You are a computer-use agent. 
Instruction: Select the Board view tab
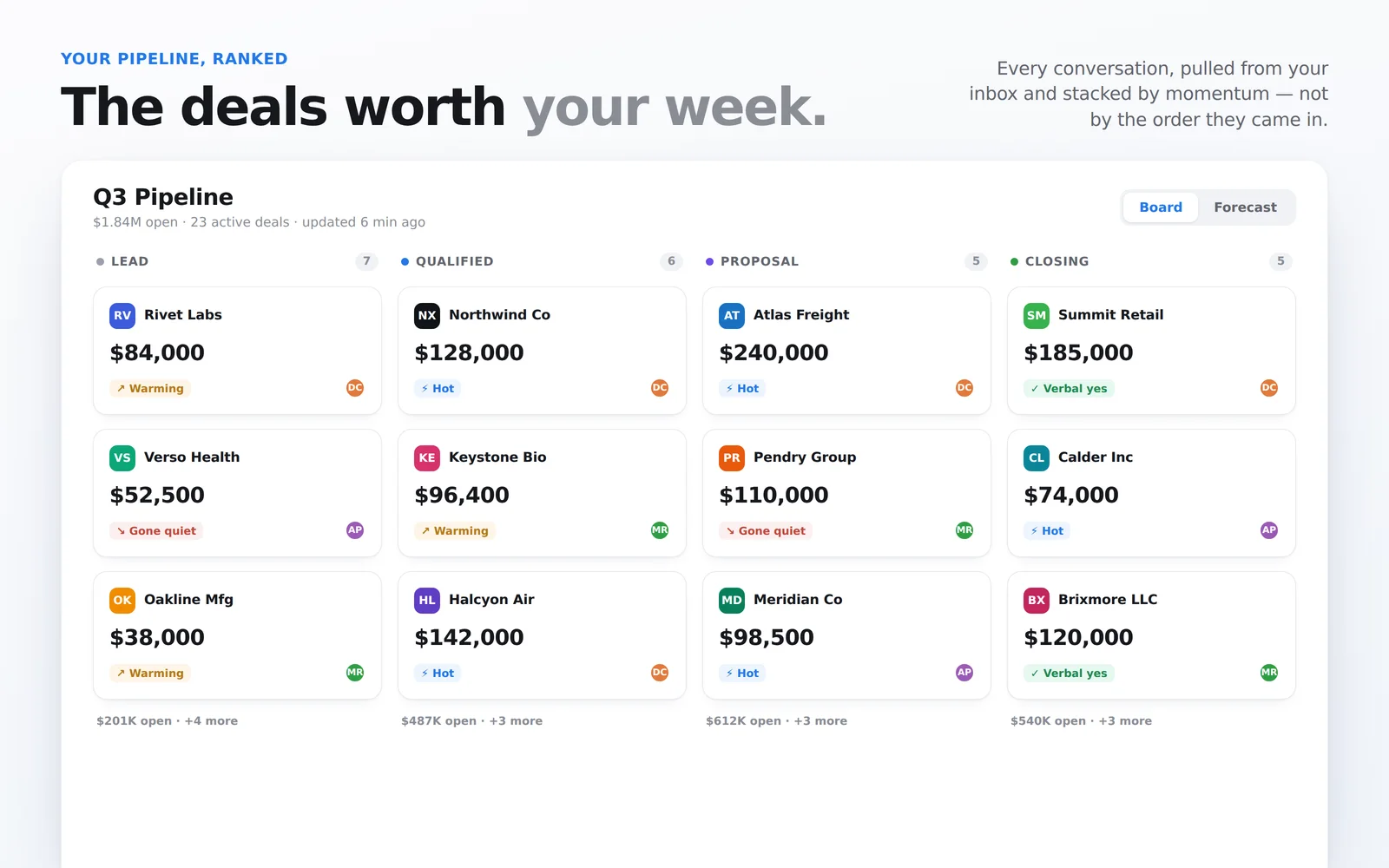coord(1161,207)
